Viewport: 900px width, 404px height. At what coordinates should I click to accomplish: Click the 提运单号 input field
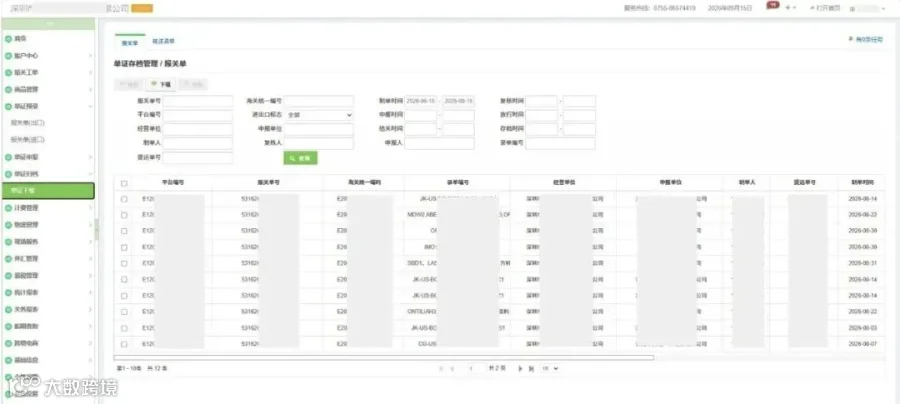(x=198, y=157)
